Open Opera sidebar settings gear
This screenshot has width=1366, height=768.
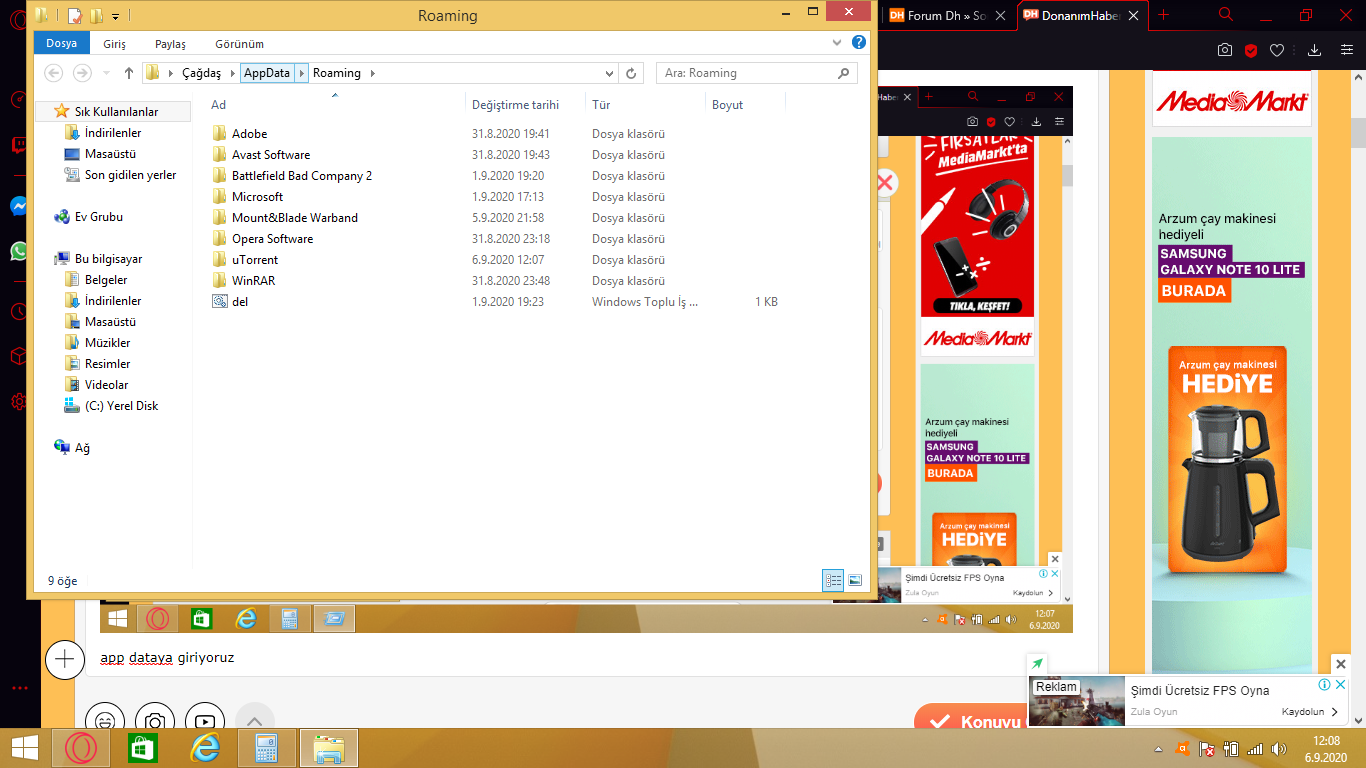pos(19,401)
